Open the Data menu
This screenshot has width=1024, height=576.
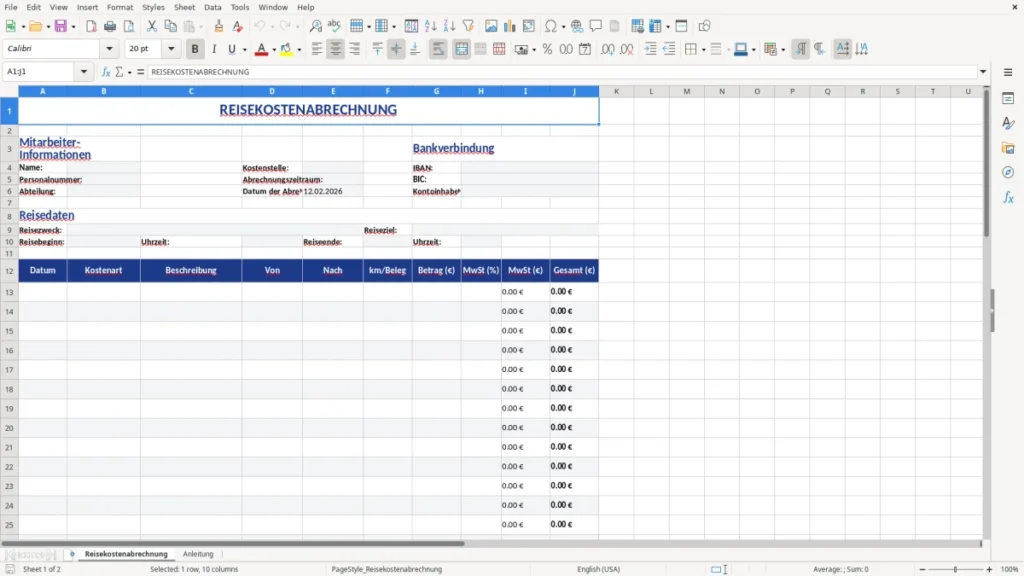pos(212,7)
